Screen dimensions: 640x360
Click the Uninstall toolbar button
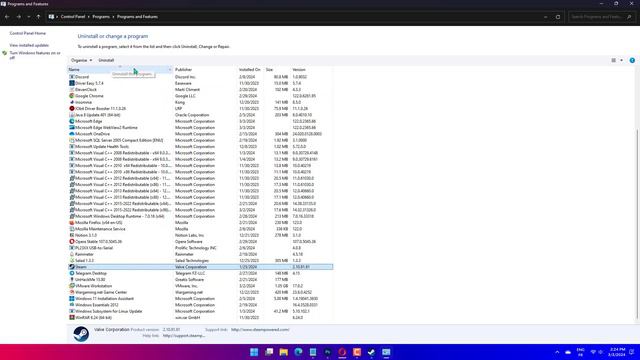click(106, 60)
